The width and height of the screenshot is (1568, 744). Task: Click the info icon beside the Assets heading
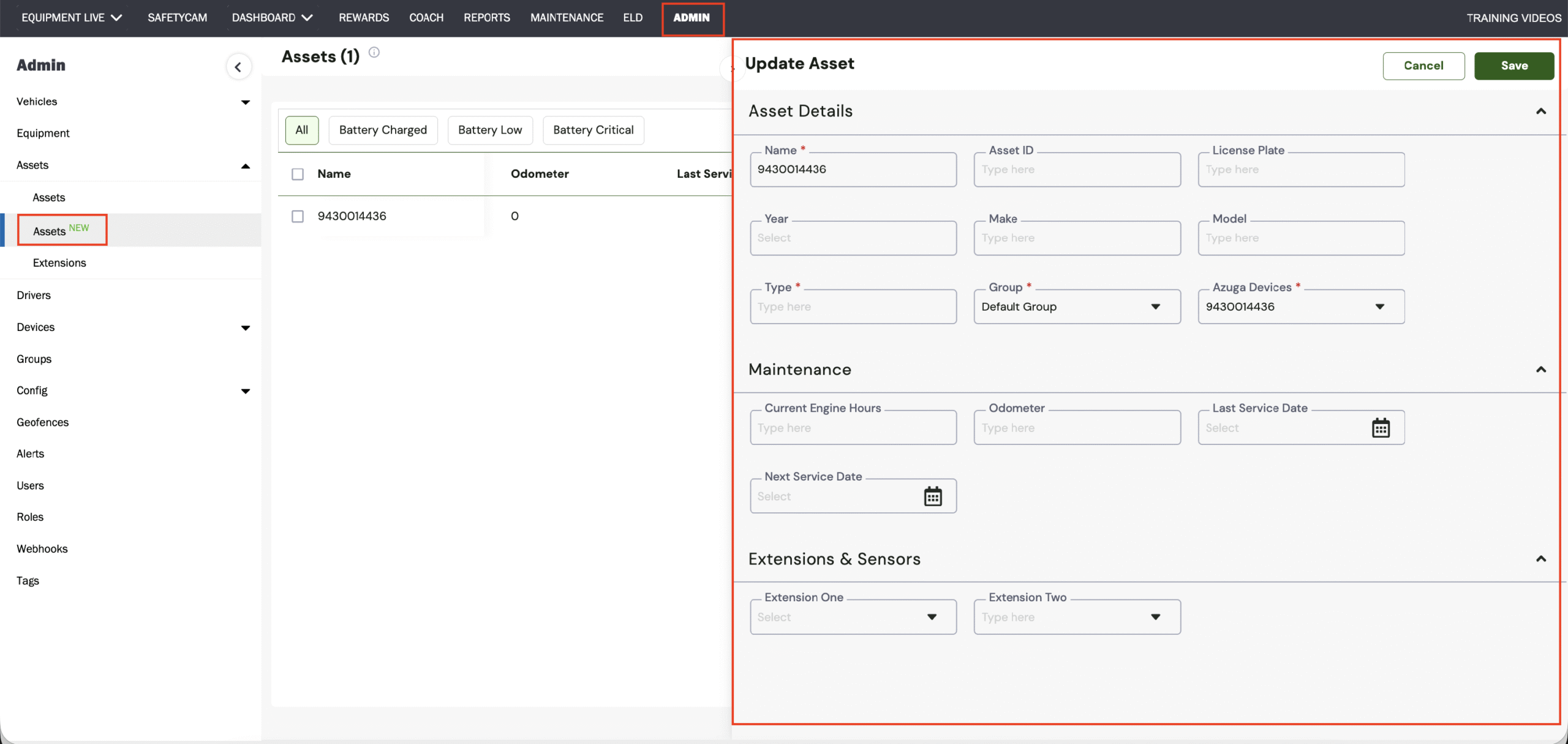[374, 51]
